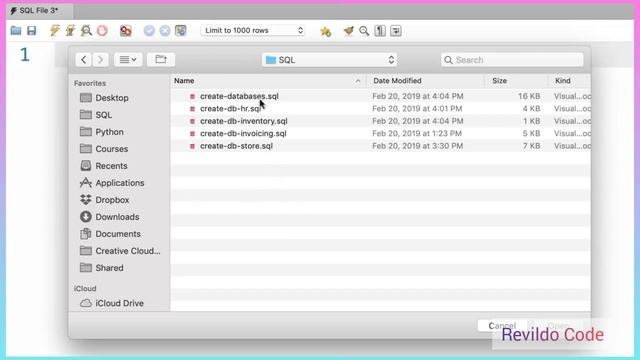This screenshot has width=640, height=360.
Task: Click the commit checkmark icon
Action: 149,31
